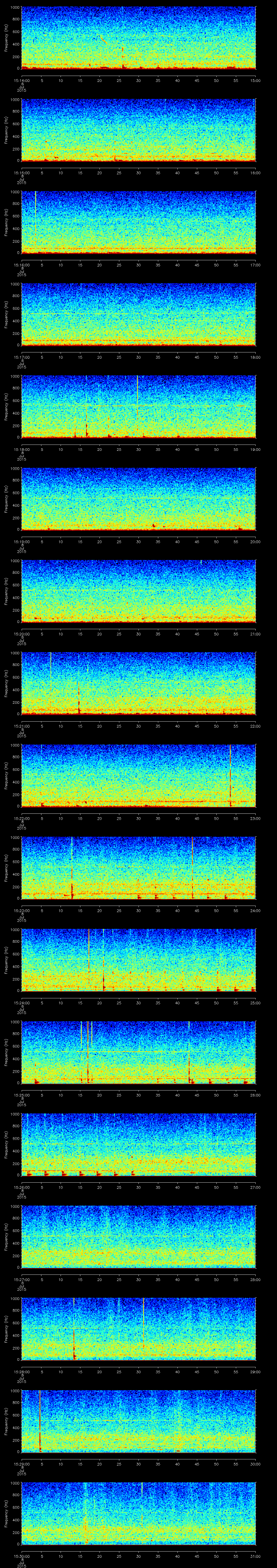Click the "15:29:00" time axis label
The height and width of the screenshot is (1568, 277).
[21, 1463]
